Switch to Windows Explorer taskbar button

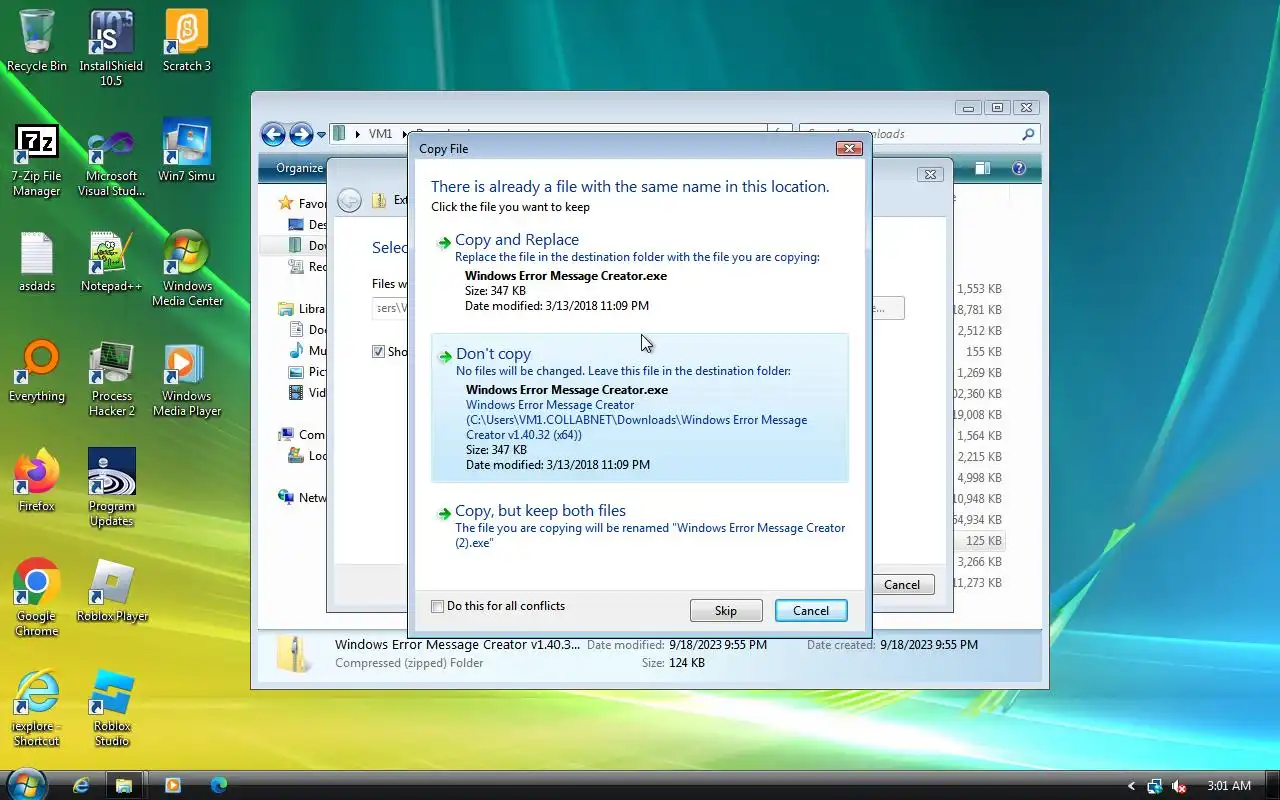pyautogui.click(x=124, y=785)
